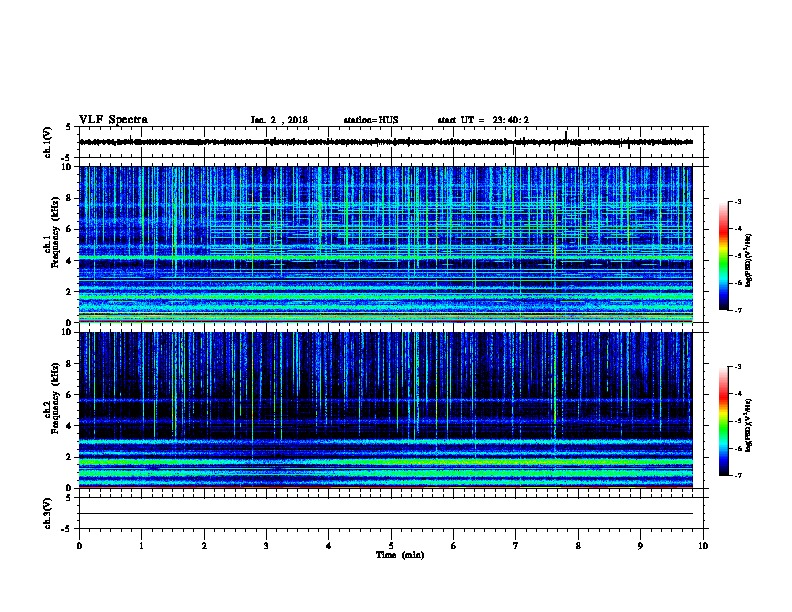The image size is (792, 612).
Task: Click the strong 4 kHz band in ch.1 spectrogram
Action: [x=386, y=258]
